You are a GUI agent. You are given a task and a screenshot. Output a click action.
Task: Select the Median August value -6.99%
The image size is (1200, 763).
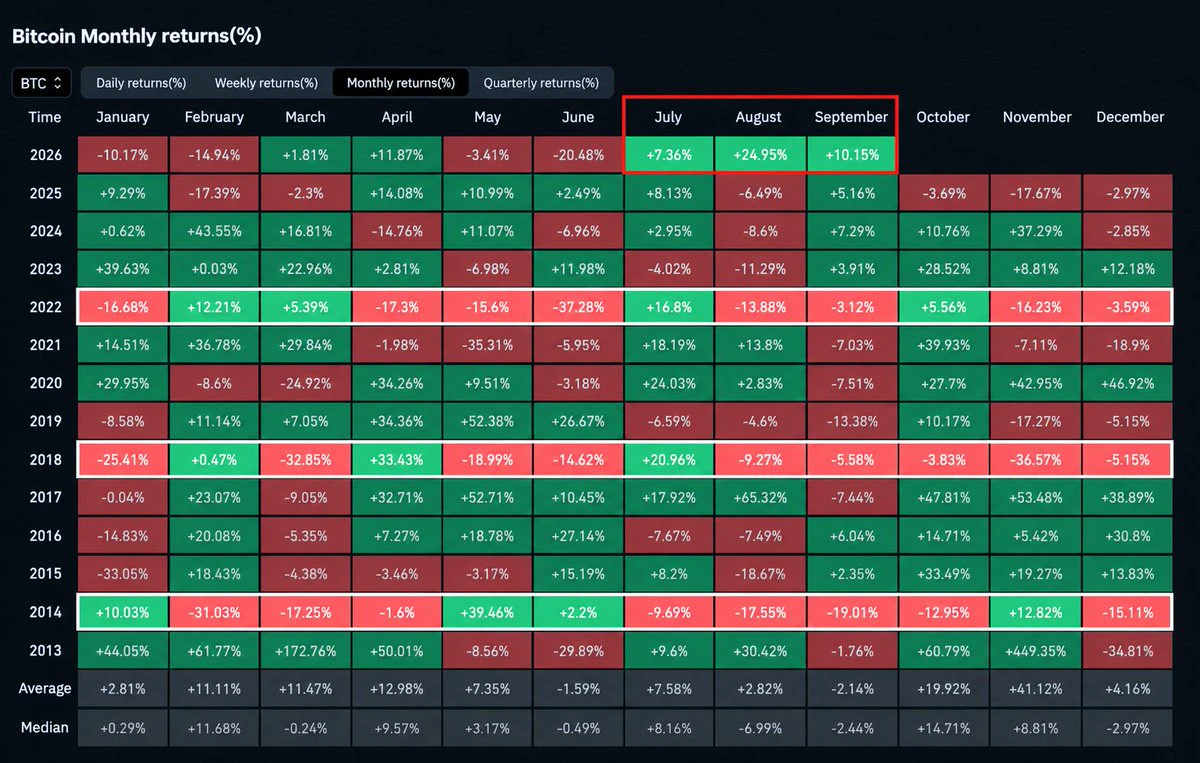(x=759, y=727)
